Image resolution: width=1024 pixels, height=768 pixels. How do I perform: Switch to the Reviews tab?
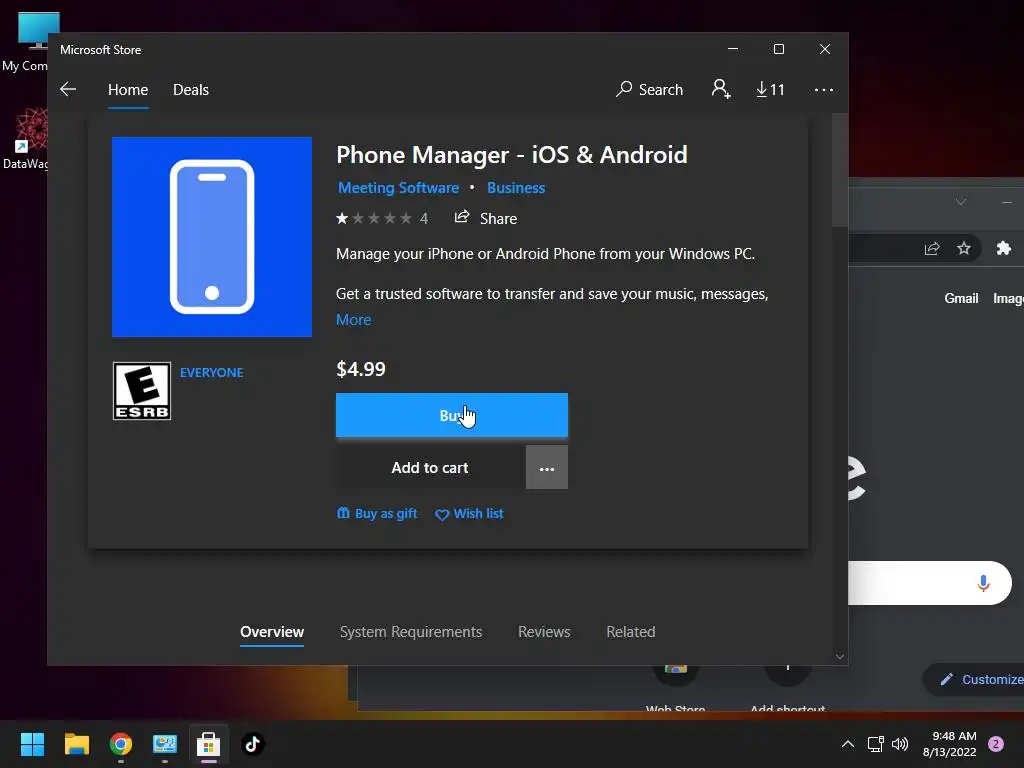(x=544, y=632)
